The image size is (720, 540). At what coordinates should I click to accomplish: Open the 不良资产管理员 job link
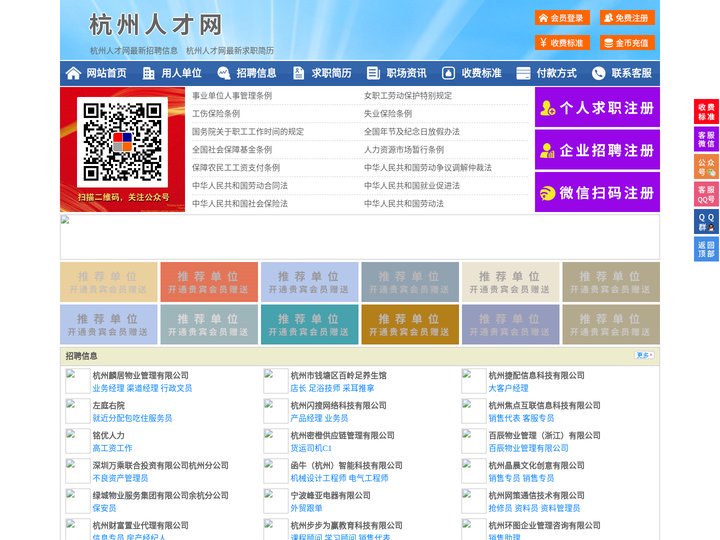coord(120,478)
